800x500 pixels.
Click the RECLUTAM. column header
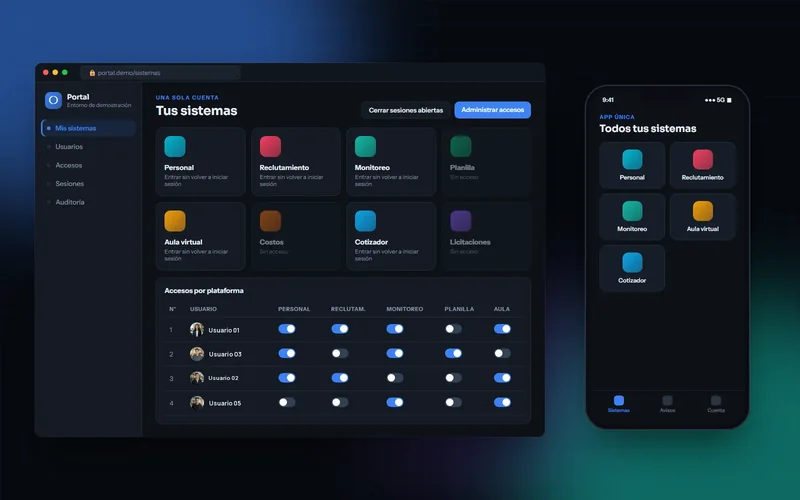[x=348, y=309]
